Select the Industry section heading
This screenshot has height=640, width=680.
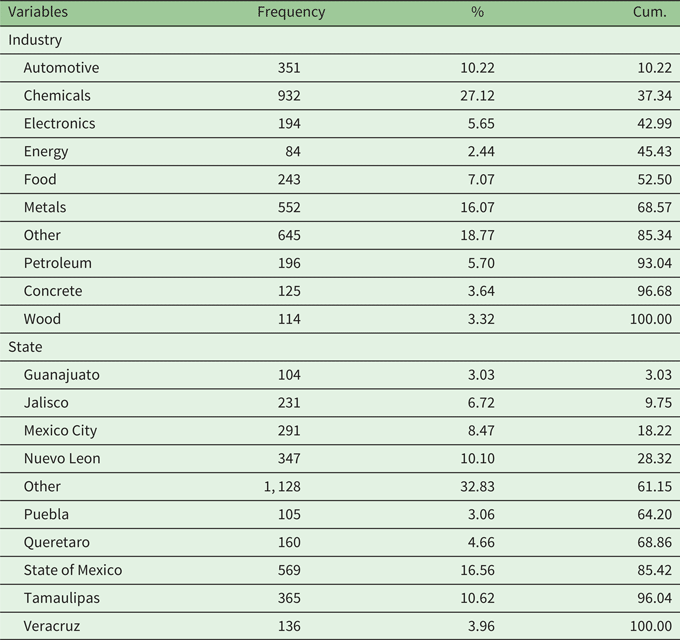pos(35,40)
